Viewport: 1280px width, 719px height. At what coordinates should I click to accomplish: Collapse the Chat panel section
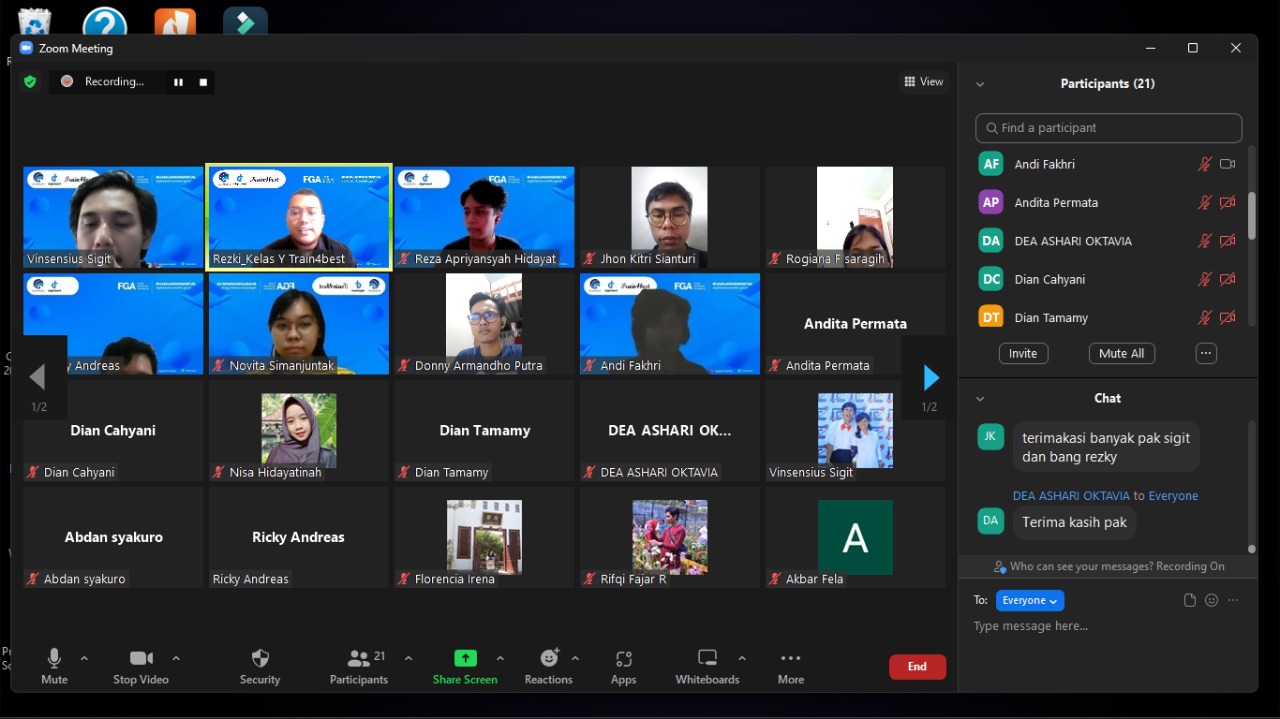pyautogui.click(x=980, y=398)
